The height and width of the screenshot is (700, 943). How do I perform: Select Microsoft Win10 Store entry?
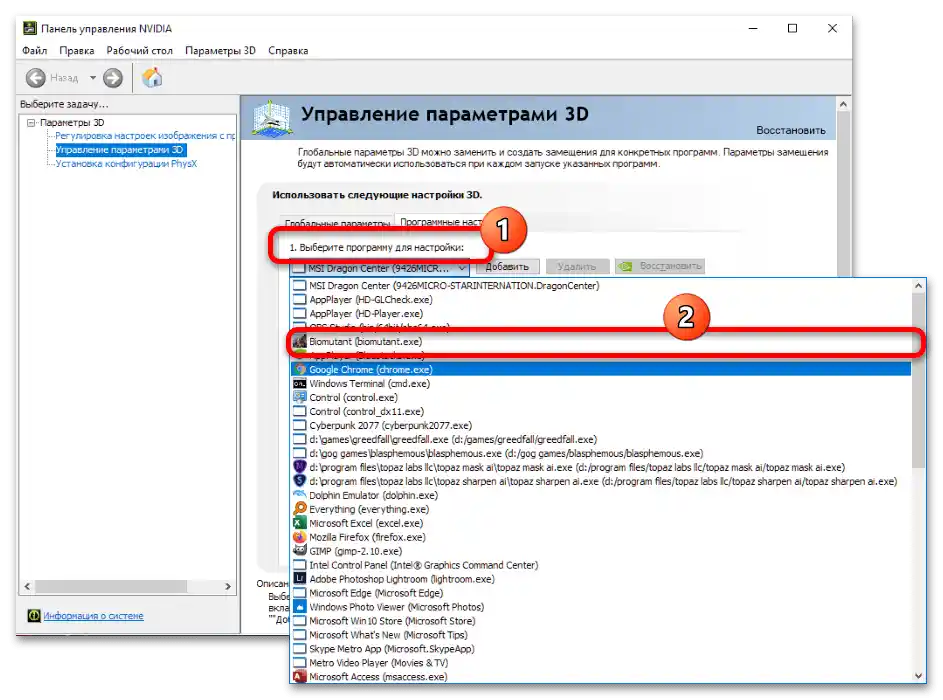pos(601,621)
